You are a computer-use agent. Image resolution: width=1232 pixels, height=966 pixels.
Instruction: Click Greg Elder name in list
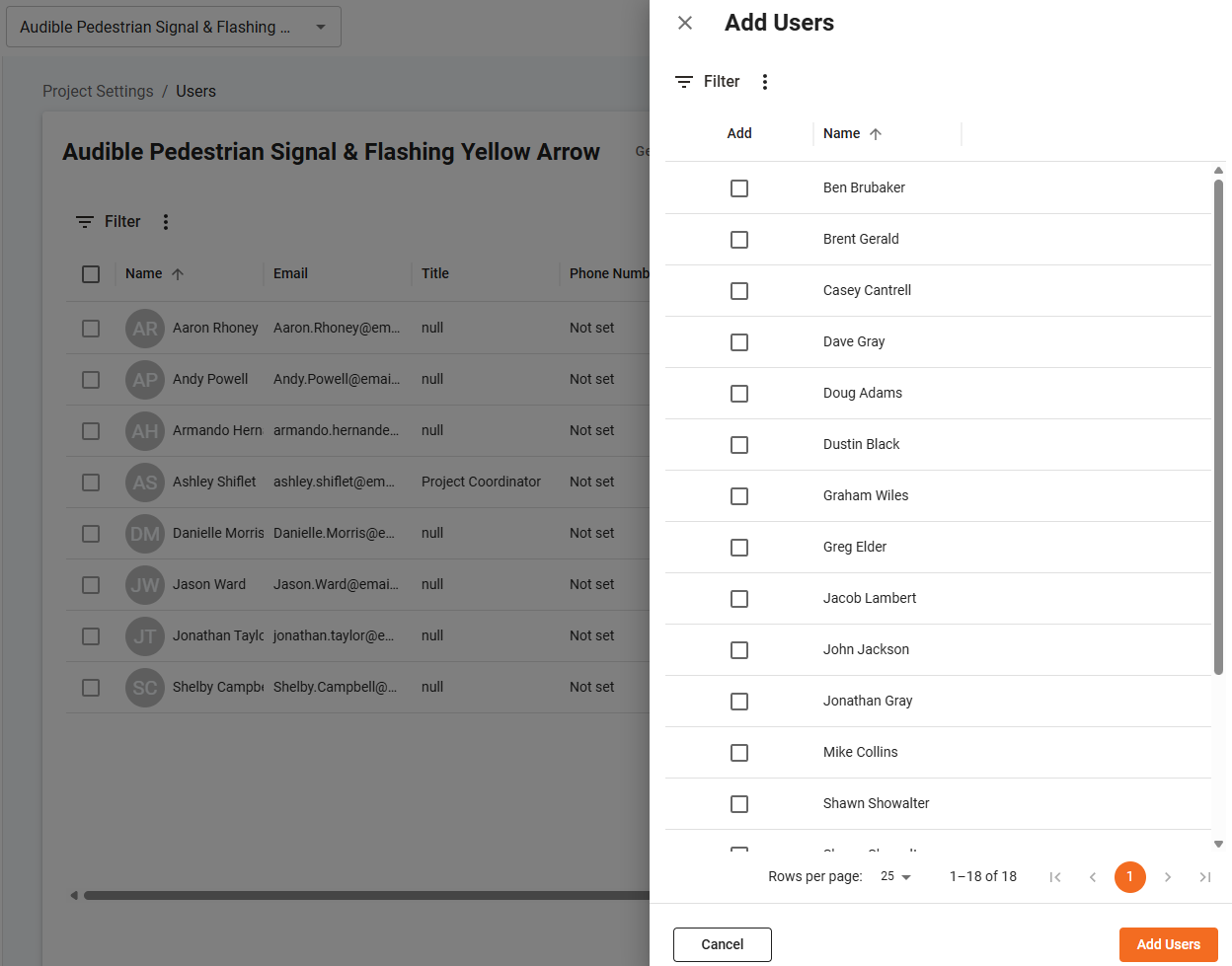click(x=855, y=548)
